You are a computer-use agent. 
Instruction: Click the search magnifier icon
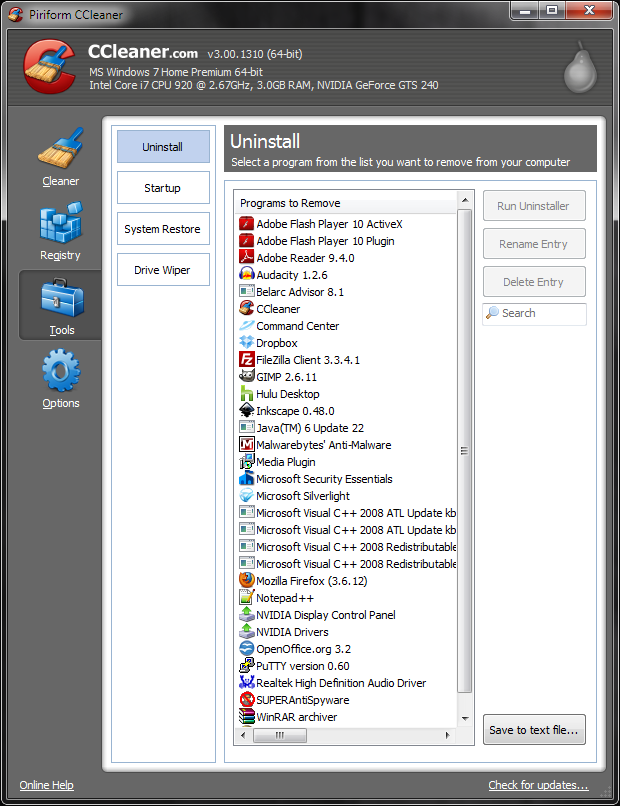click(492, 313)
